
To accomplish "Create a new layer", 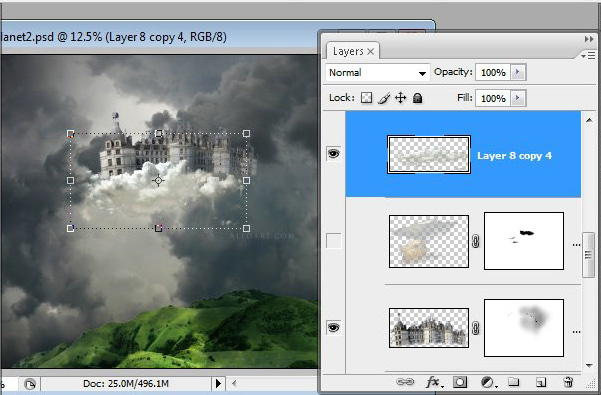I will (x=541, y=382).
